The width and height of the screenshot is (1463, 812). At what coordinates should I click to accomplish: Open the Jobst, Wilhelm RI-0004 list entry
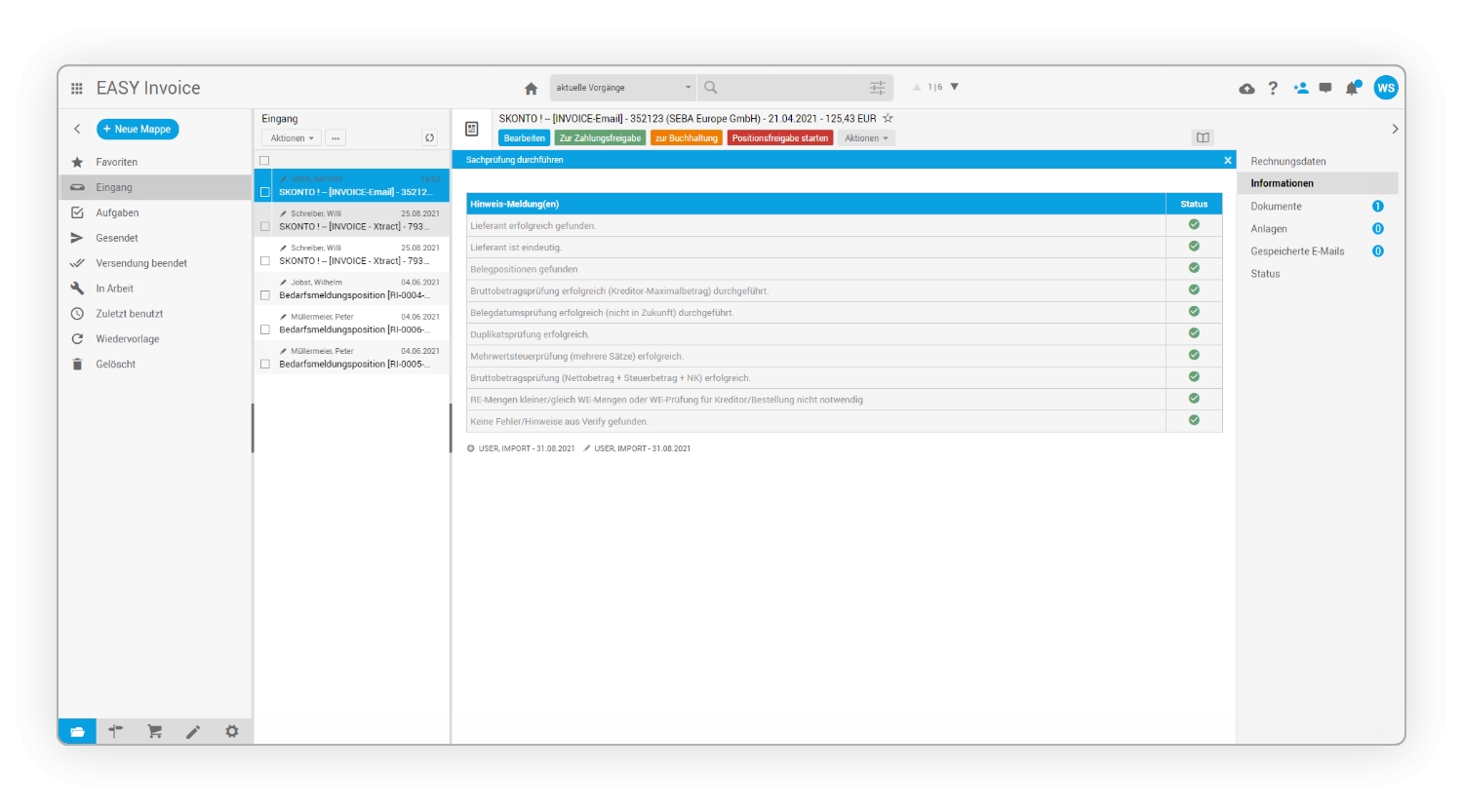pos(352,290)
